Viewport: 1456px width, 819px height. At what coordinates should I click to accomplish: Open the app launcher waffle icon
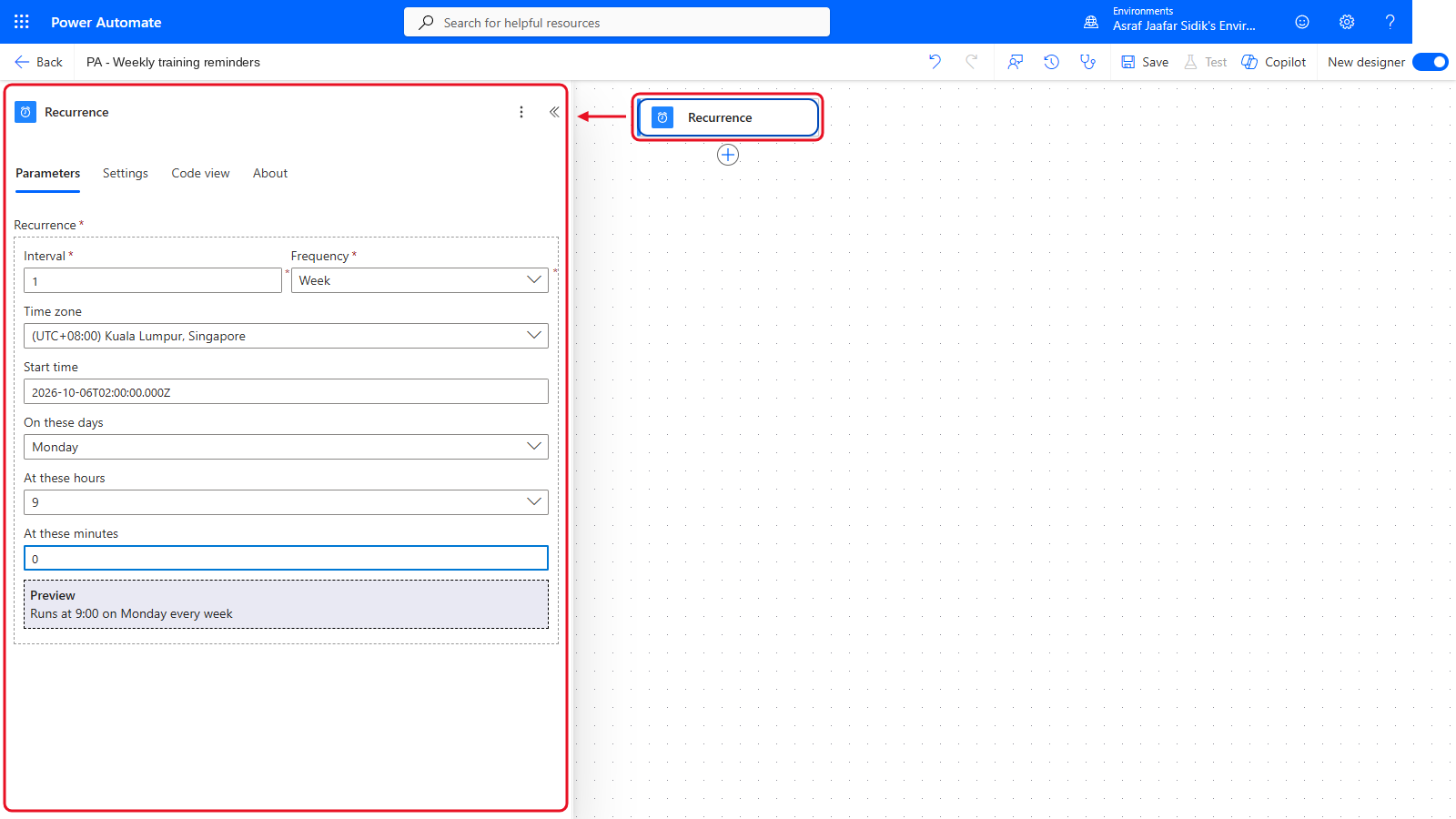click(22, 22)
